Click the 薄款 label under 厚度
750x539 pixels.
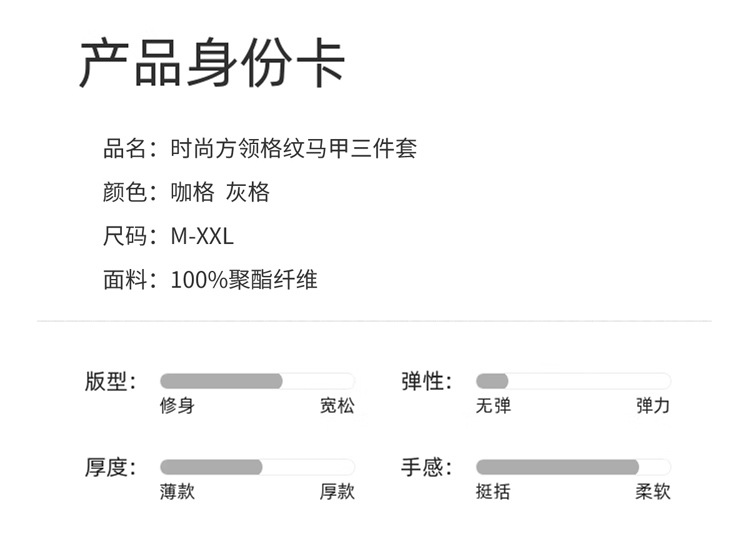(x=177, y=491)
